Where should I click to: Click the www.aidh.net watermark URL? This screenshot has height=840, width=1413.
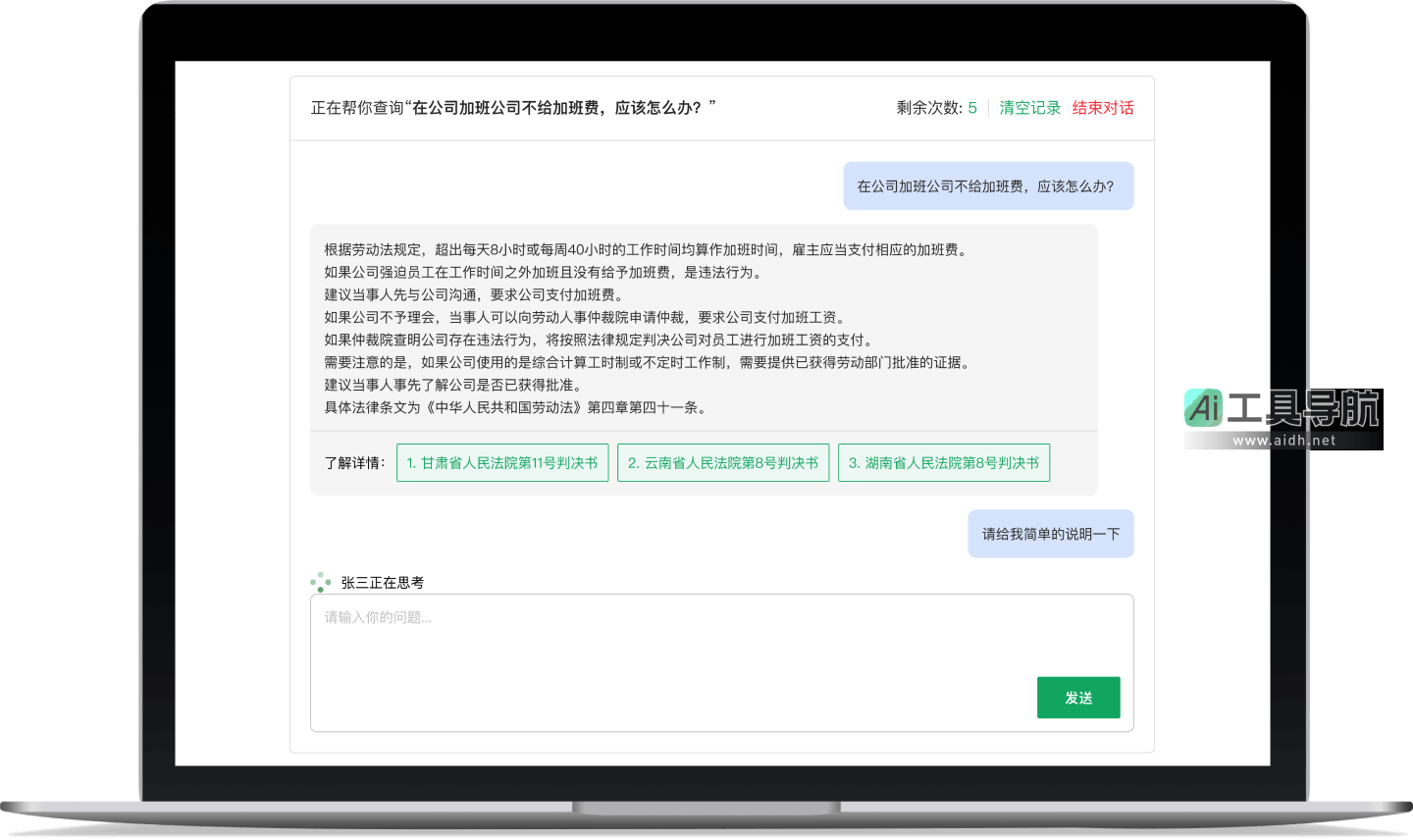coord(1283,441)
